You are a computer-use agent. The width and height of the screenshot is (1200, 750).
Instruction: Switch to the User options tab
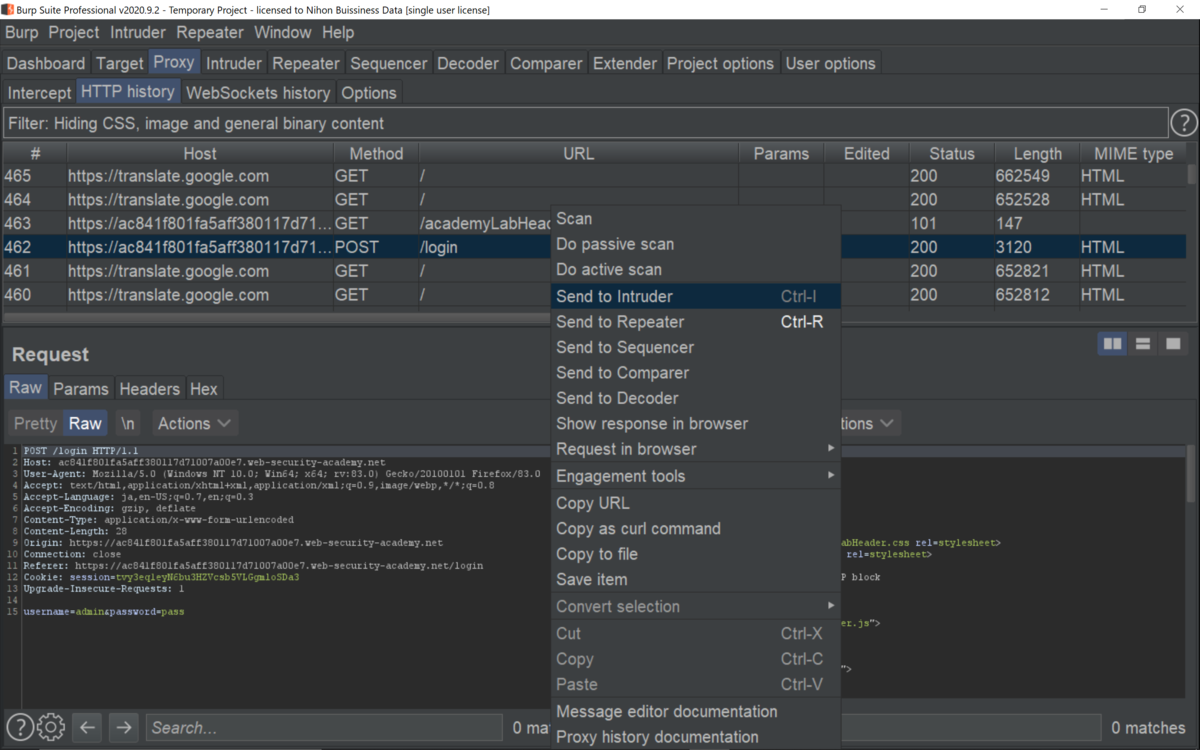(830, 63)
